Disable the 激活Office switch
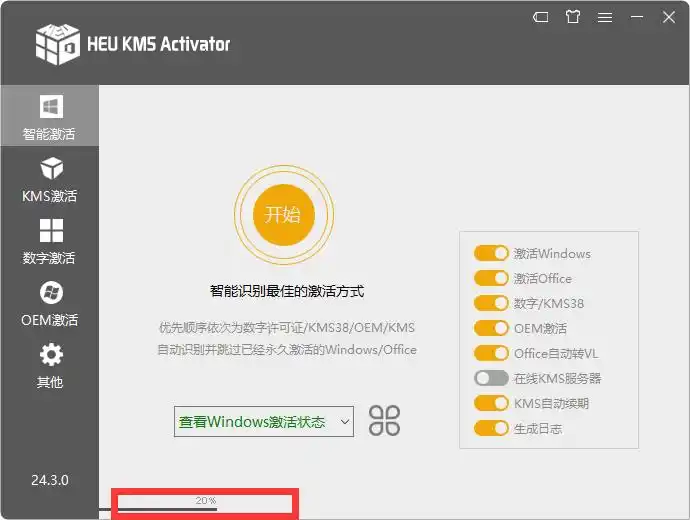 coord(491,279)
